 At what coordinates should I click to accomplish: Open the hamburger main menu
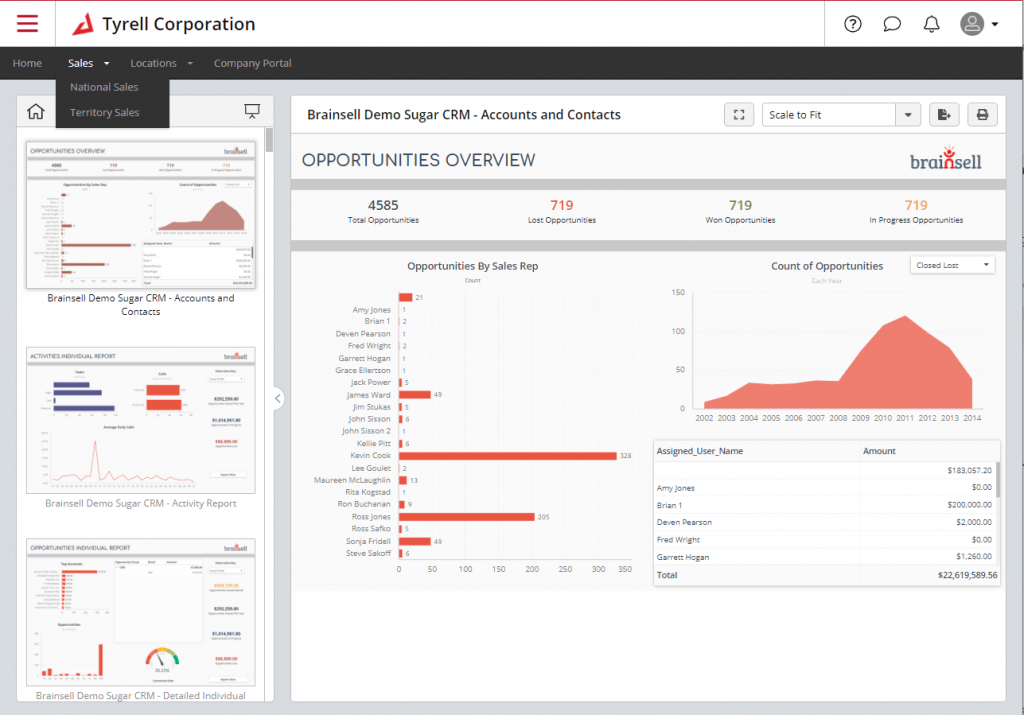(x=27, y=24)
